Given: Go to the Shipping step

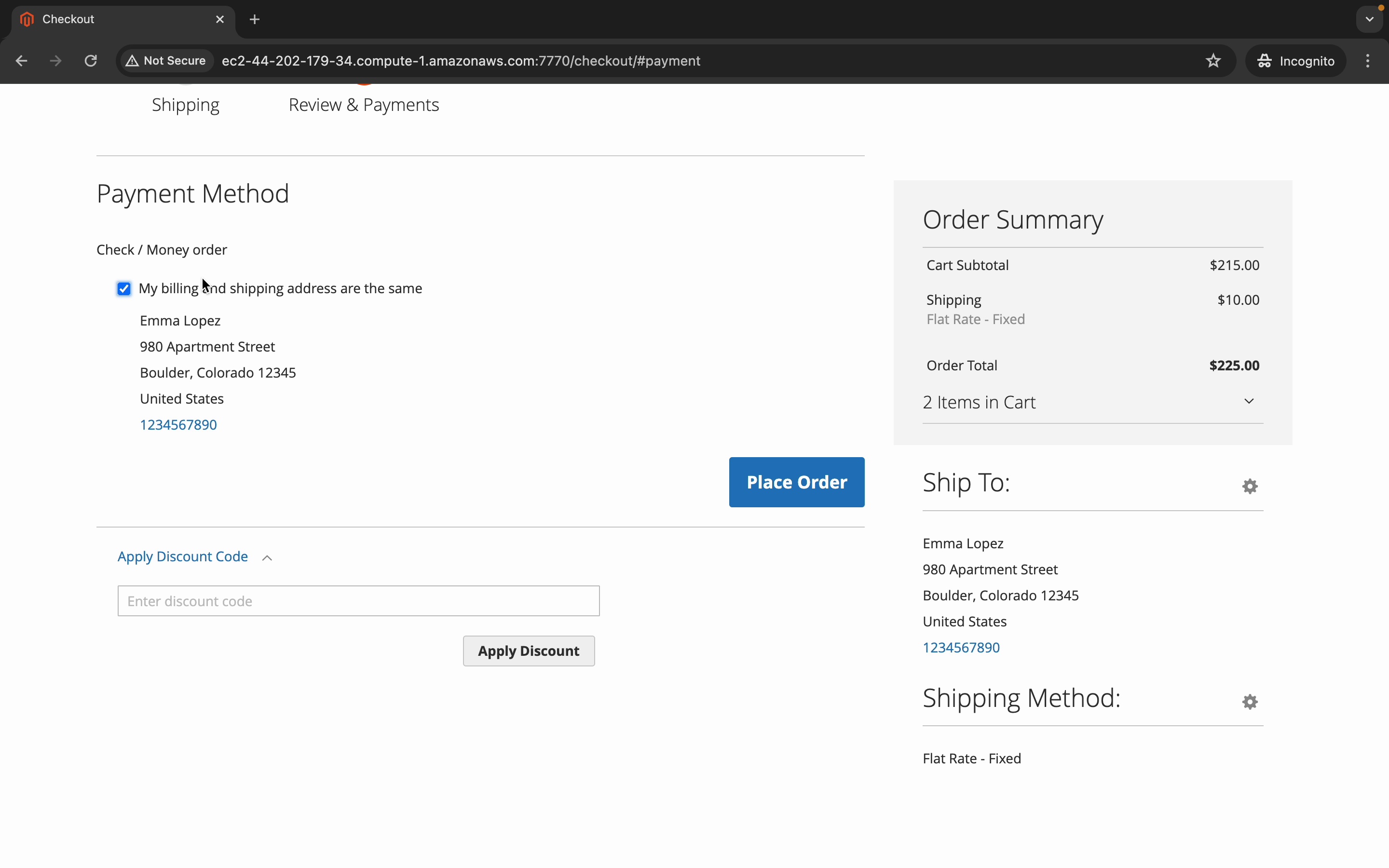Looking at the screenshot, I should 185,105.
